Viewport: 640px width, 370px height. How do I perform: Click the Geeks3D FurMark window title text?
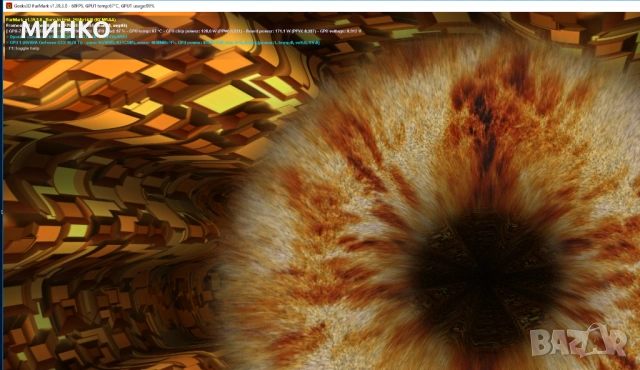point(84,6)
